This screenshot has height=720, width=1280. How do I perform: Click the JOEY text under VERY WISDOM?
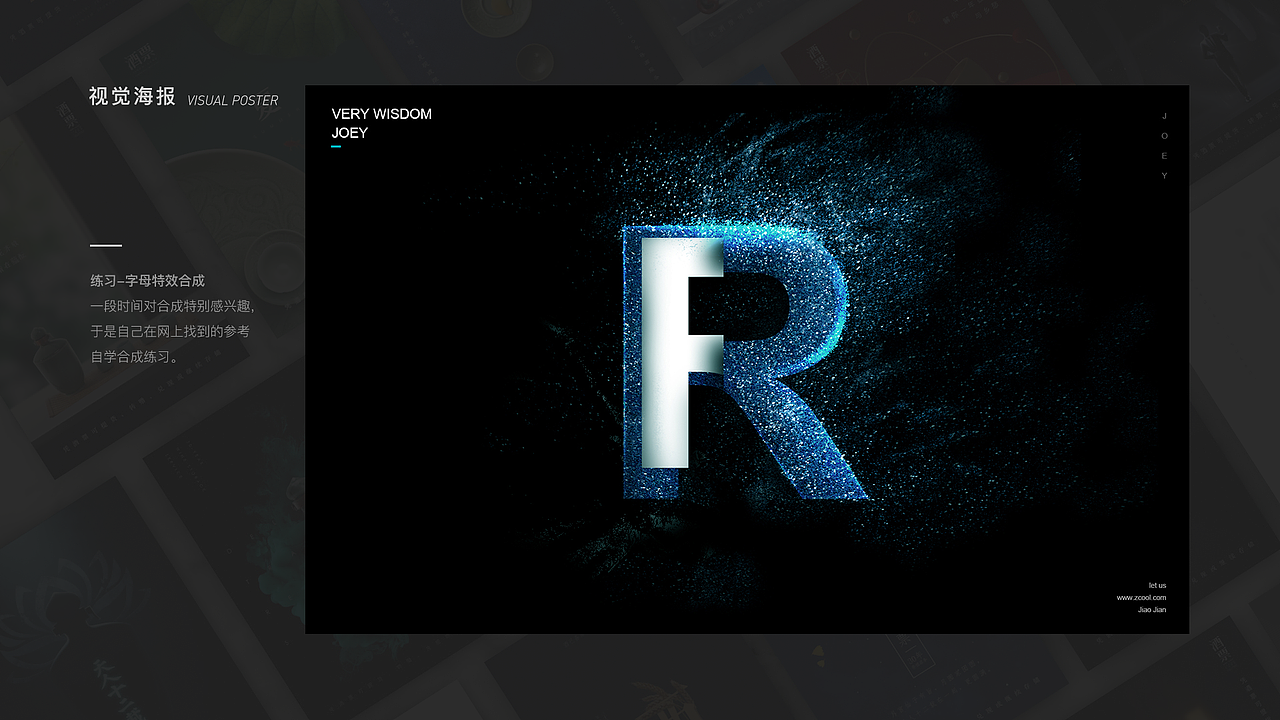pyautogui.click(x=350, y=133)
